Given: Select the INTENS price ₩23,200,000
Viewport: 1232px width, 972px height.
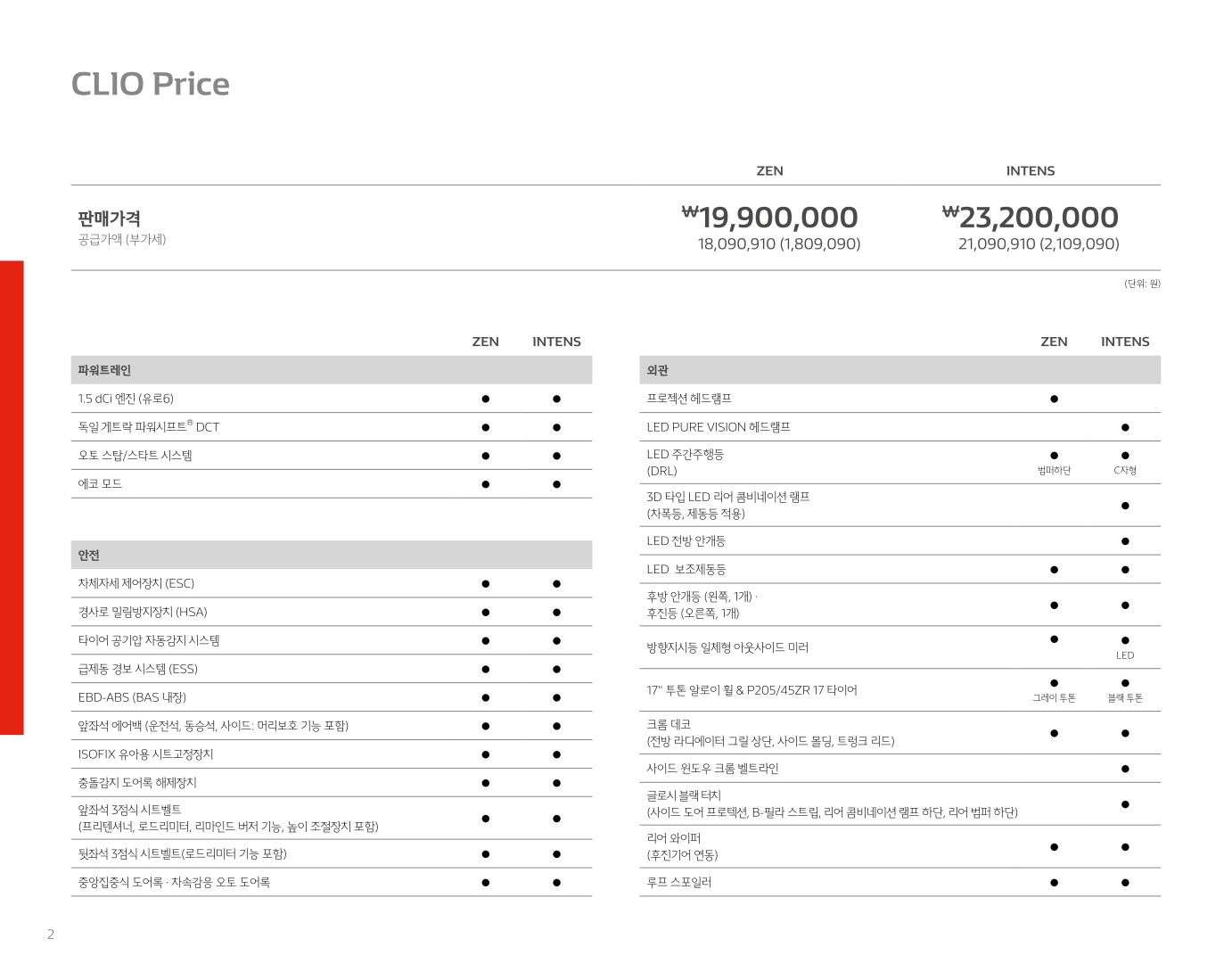Looking at the screenshot, I should [1031, 218].
